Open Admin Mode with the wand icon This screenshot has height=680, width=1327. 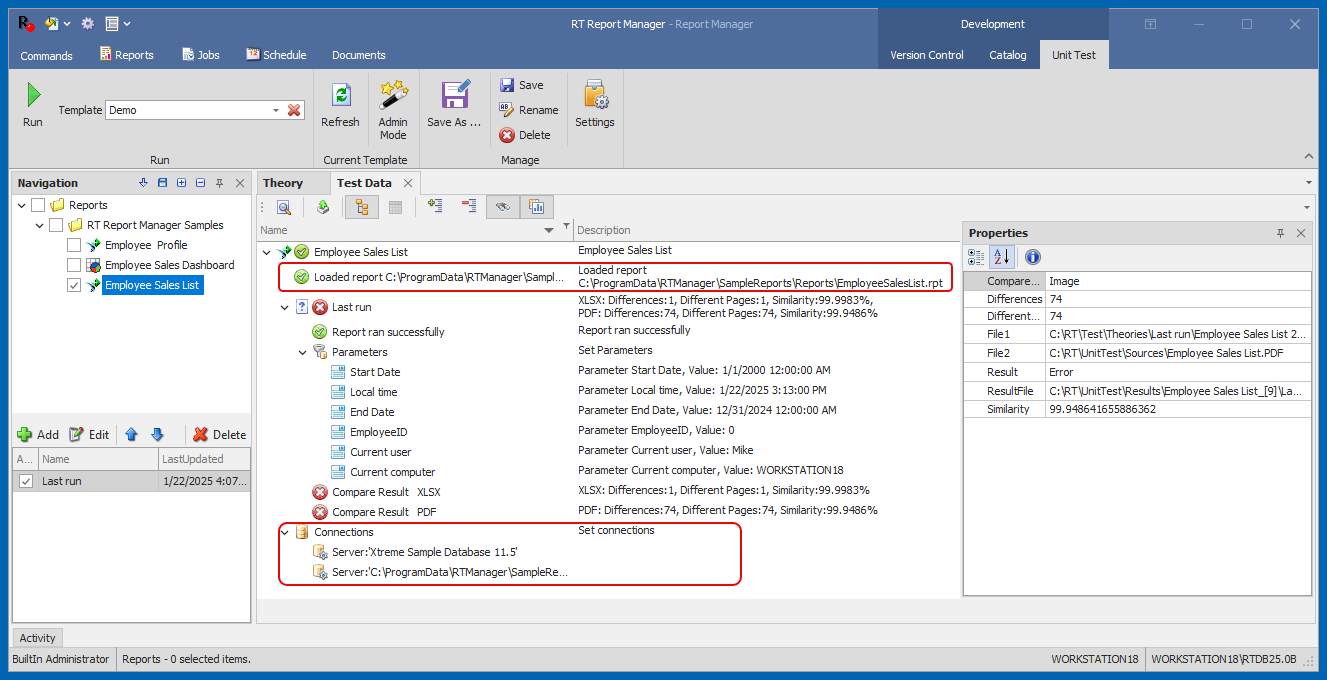click(393, 96)
